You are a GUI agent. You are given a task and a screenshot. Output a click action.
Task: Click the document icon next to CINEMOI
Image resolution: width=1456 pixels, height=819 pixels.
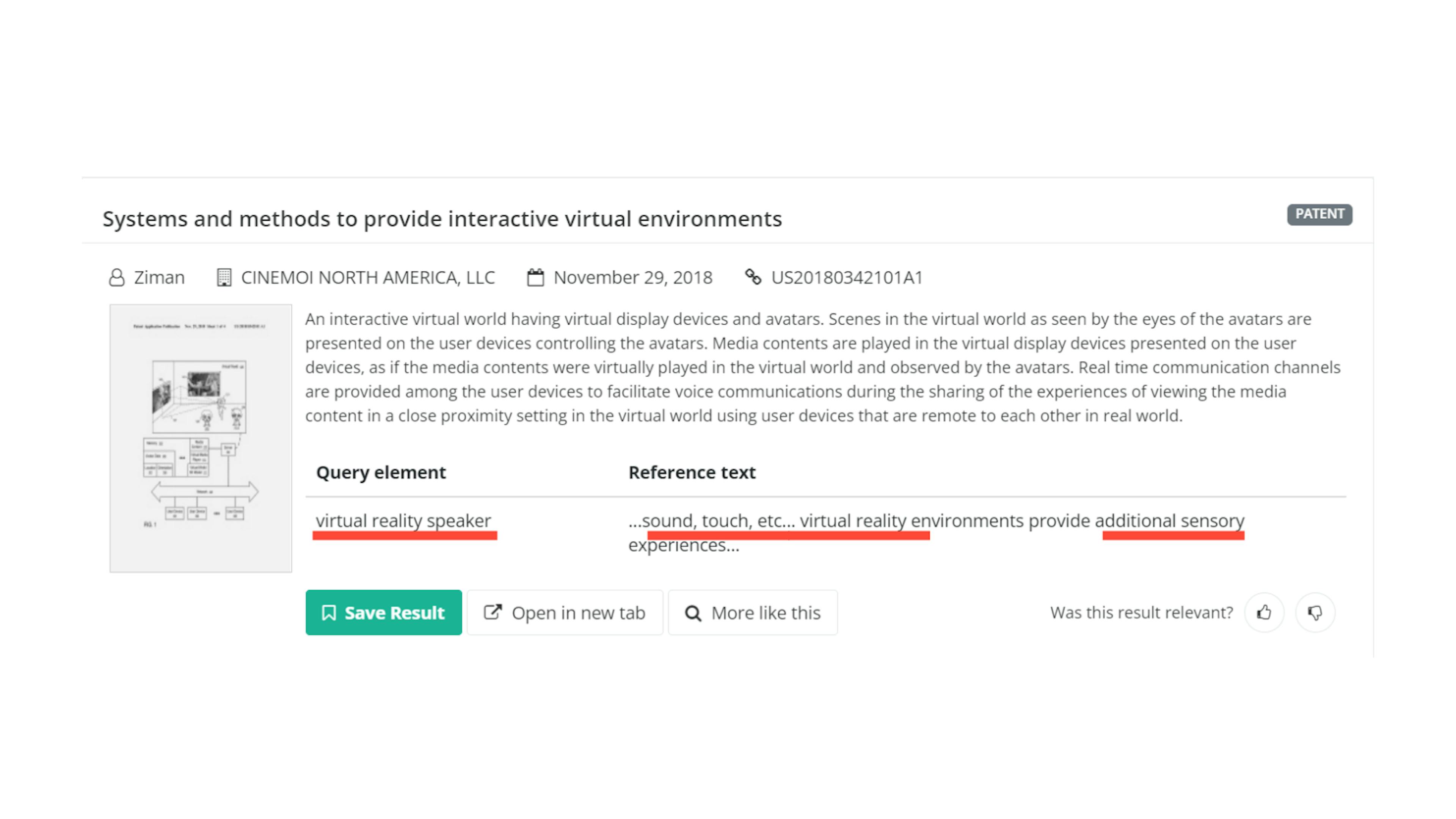[222, 277]
